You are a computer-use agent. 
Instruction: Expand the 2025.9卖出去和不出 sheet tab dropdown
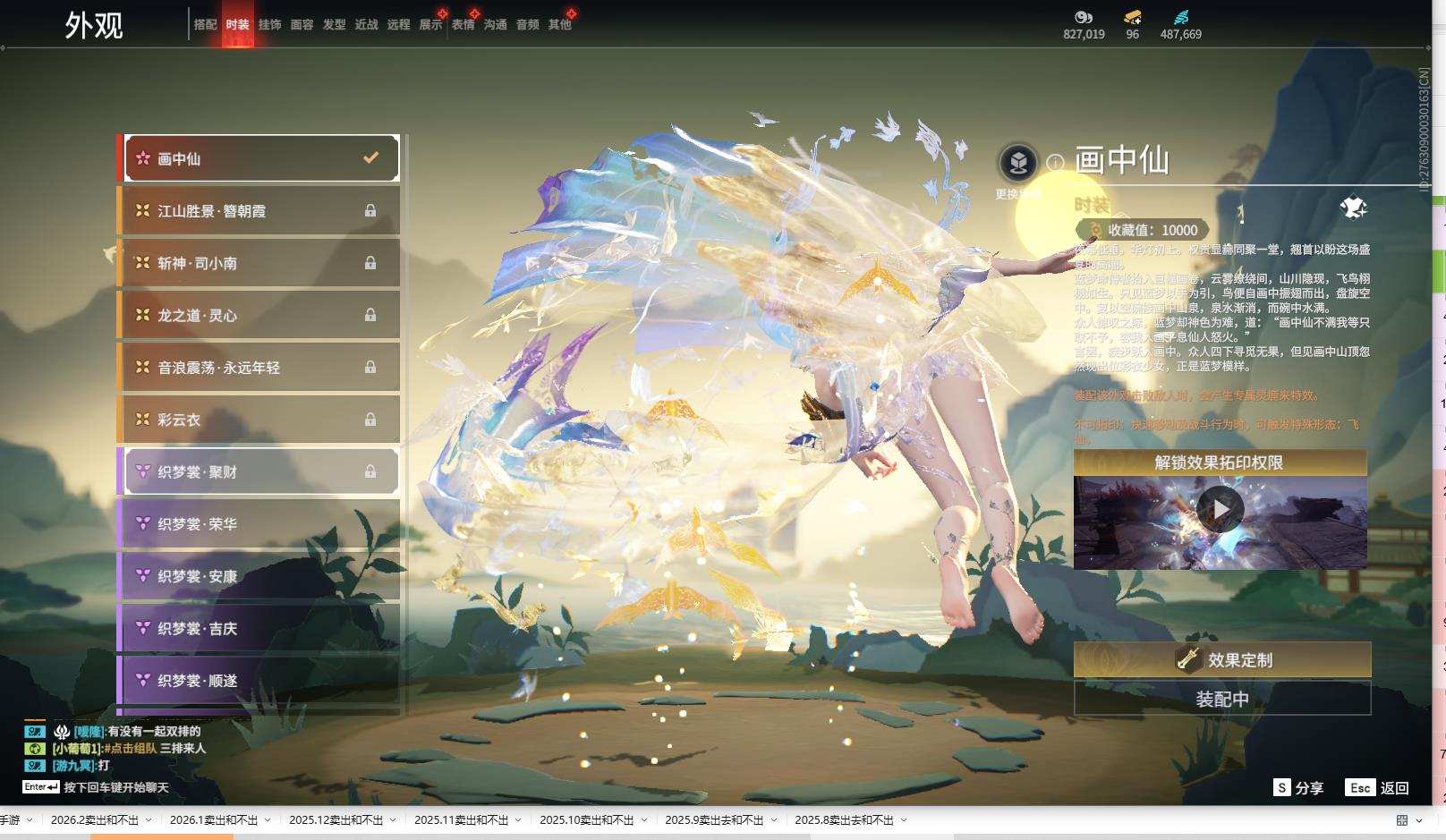point(773,820)
